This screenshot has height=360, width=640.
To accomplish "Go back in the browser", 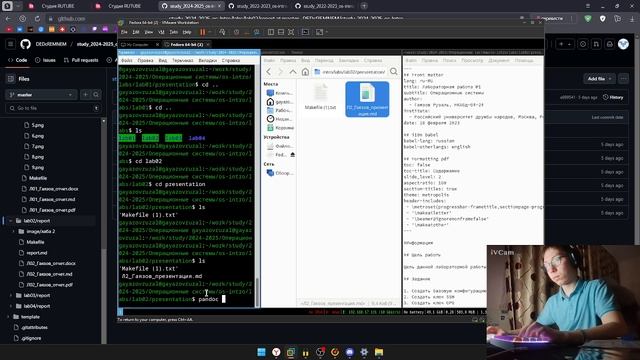I will (x=8, y=19).
